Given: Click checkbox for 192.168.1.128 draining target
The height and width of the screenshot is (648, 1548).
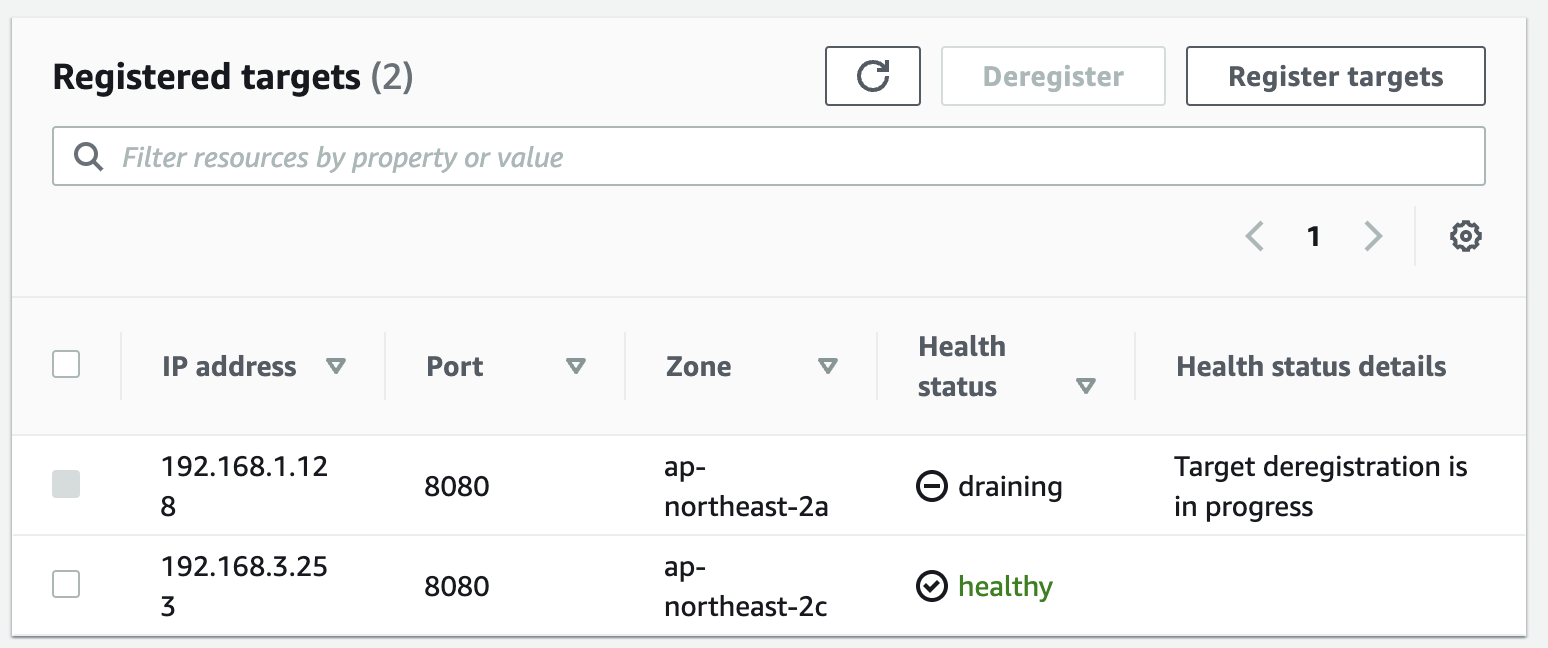Looking at the screenshot, I should click(66, 485).
